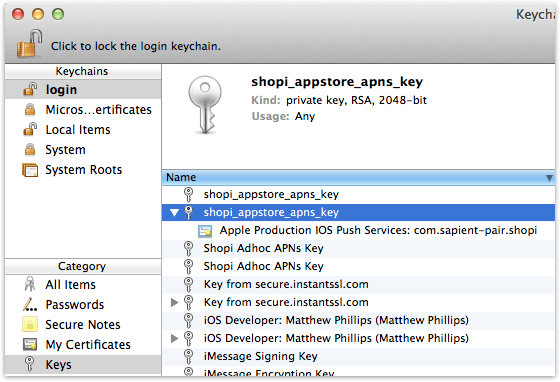The height and width of the screenshot is (382, 560).
Task: Select first iOS Developer: Matthew Phillips key
Action: click(359, 320)
